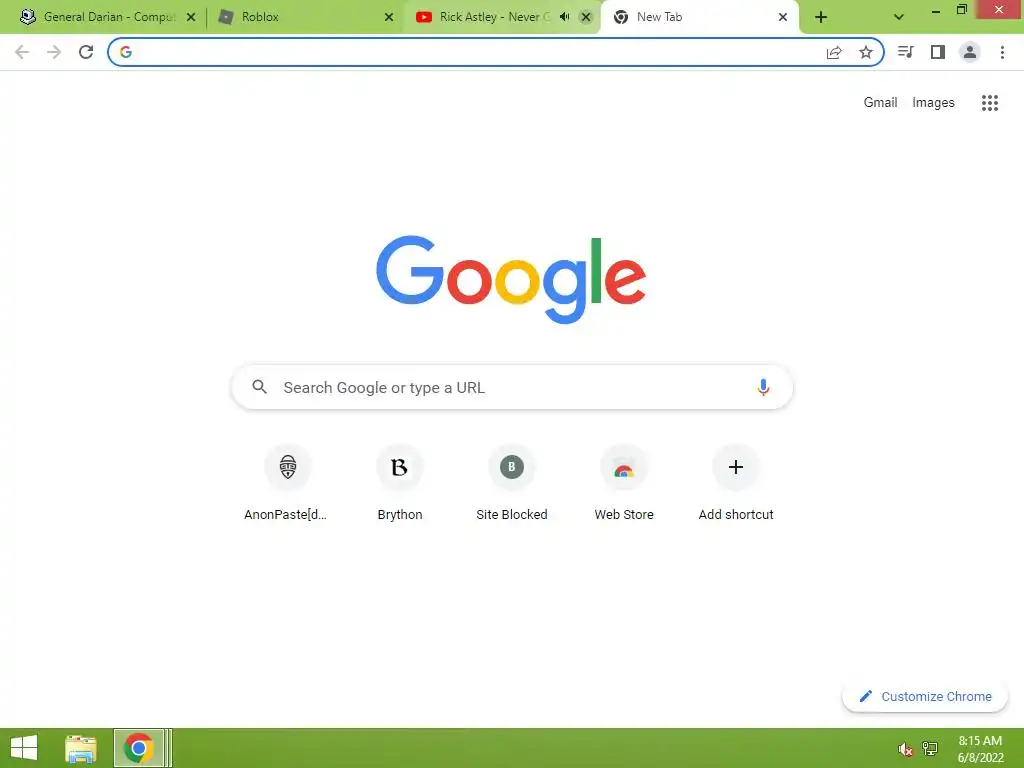Expand the tab search chevron
Viewport: 1024px width, 768px height.
point(899,18)
